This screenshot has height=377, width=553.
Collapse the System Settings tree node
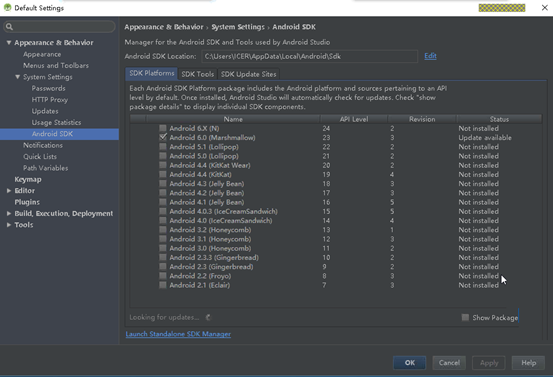[17, 77]
